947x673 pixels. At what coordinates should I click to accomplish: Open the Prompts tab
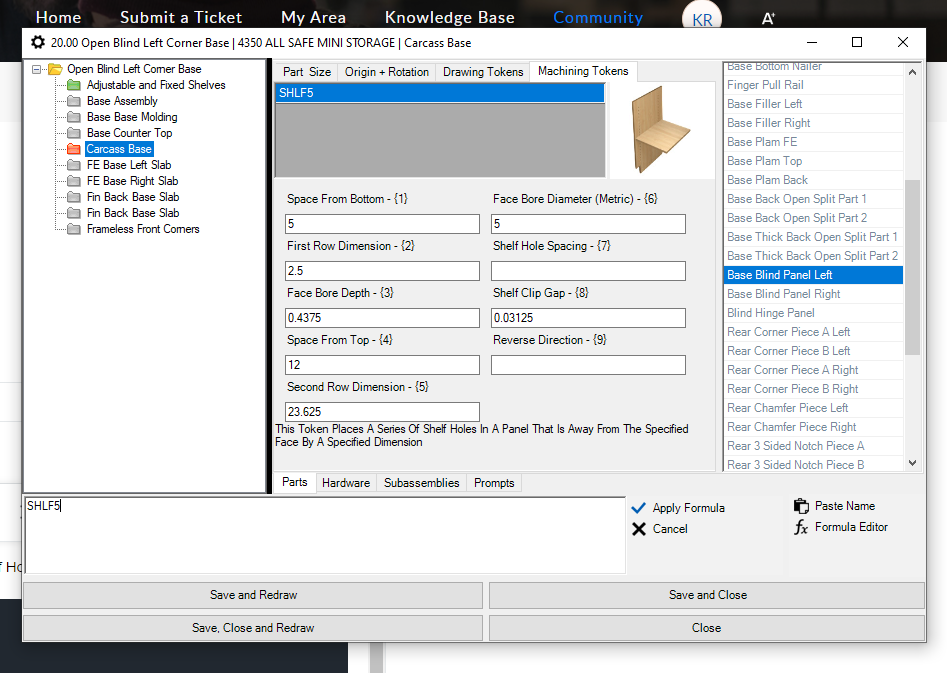click(x=494, y=483)
